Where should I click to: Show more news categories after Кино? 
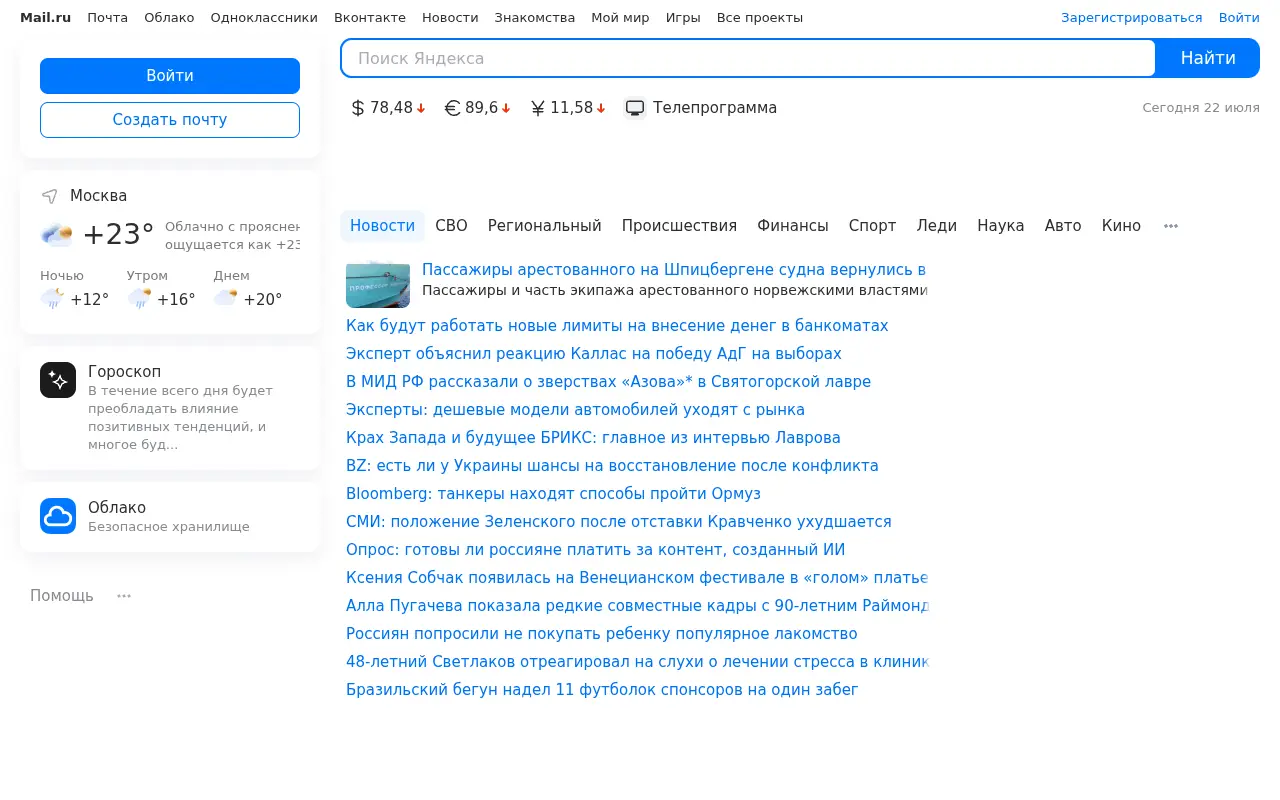pos(1171,226)
